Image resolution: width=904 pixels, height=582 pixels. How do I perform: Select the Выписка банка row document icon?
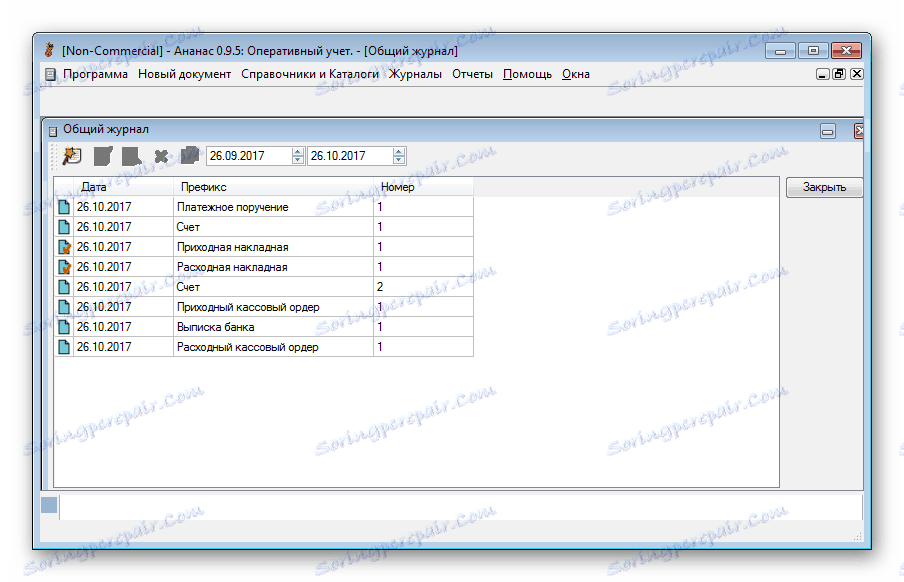click(64, 327)
